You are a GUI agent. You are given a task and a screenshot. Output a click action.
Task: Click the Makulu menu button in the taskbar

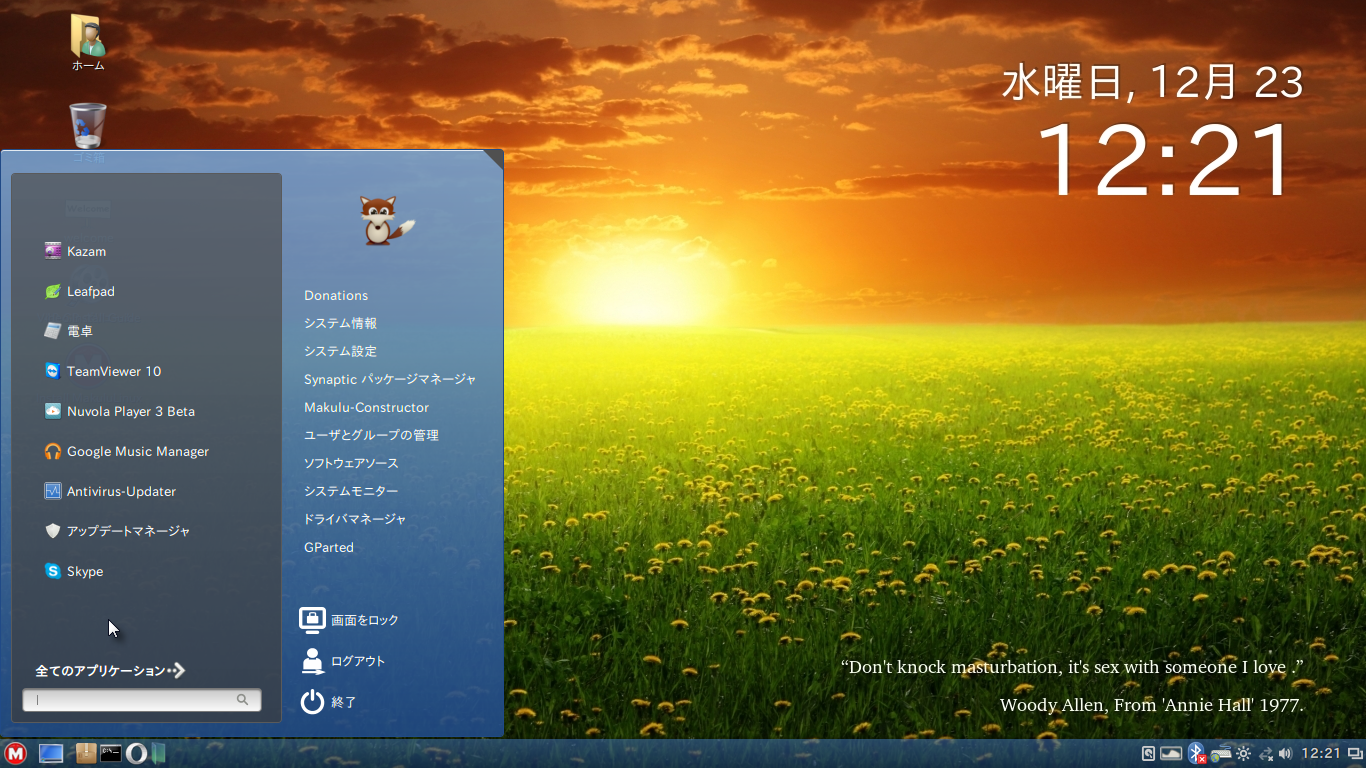pos(15,753)
